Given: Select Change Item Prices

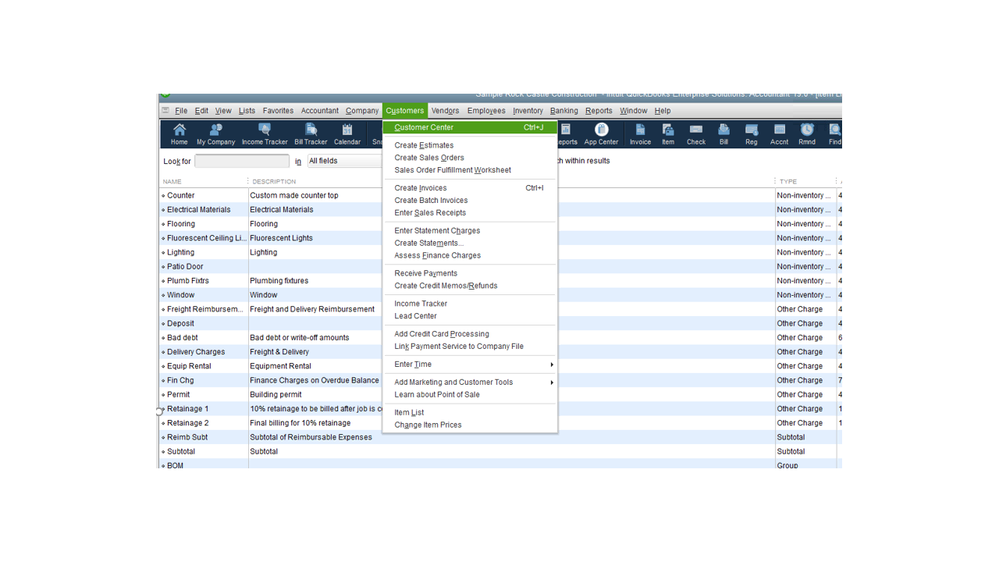Looking at the screenshot, I should (470, 425).
